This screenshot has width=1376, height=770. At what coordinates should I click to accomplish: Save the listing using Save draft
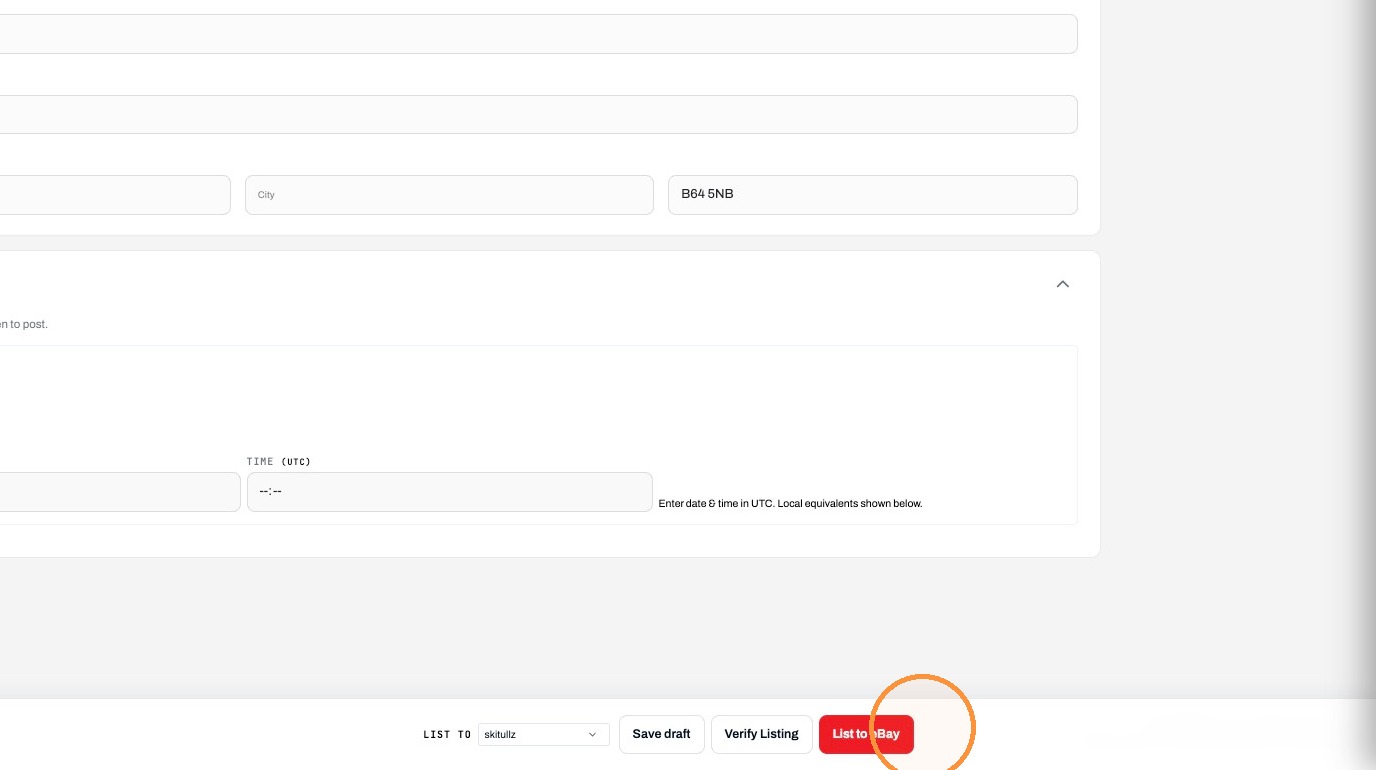pos(661,734)
